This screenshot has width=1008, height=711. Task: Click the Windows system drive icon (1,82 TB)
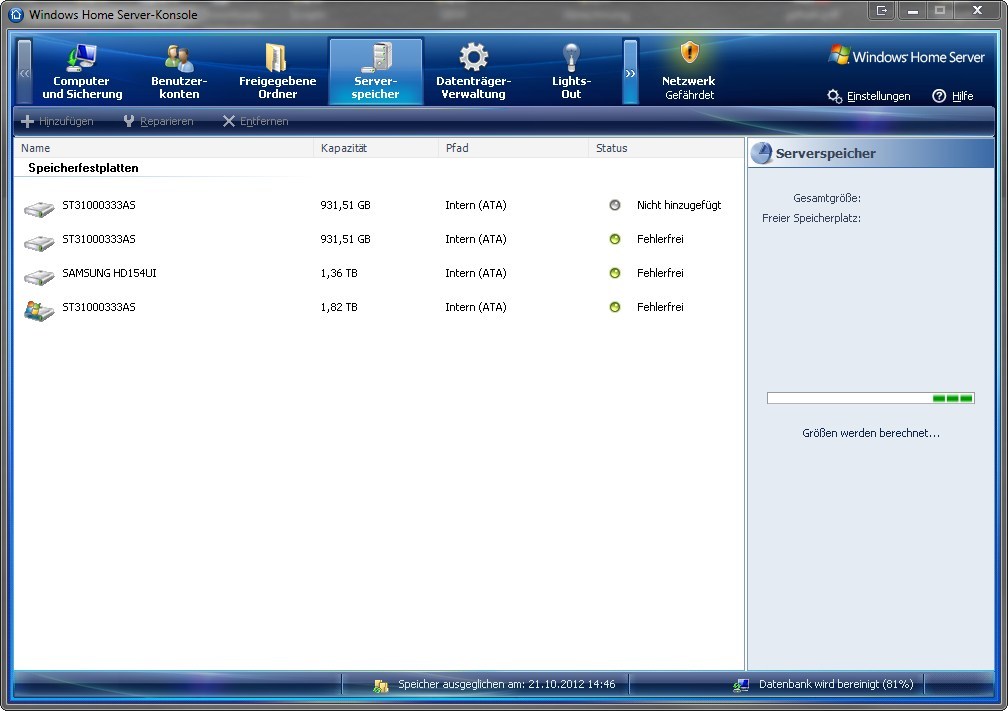(x=39, y=310)
